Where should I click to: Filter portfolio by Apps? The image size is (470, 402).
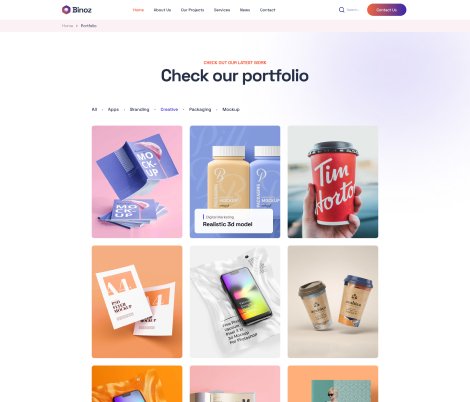coord(113,109)
